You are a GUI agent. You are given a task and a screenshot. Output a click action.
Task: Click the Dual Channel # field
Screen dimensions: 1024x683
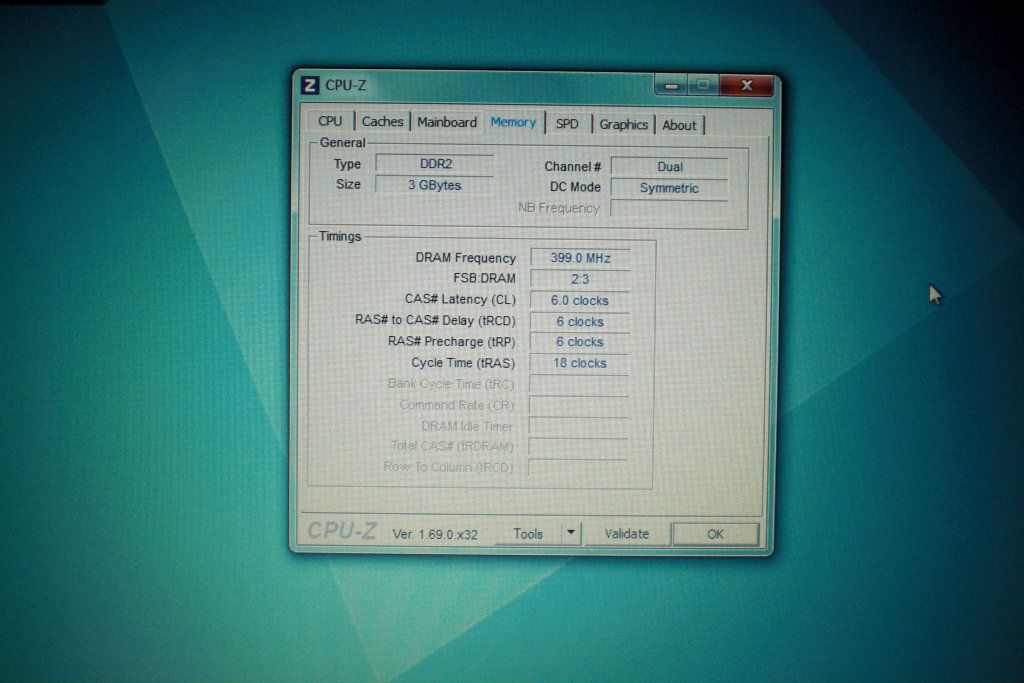669,167
